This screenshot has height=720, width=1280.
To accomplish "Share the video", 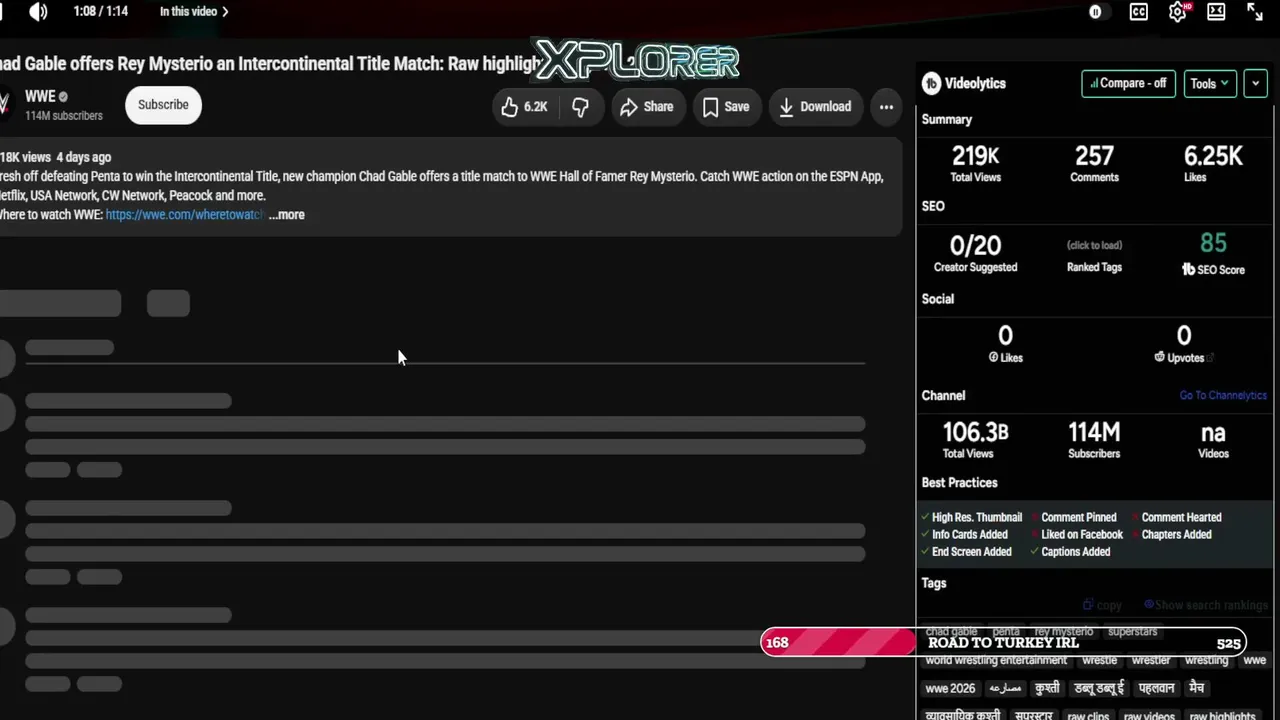I will (x=646, y=107).
